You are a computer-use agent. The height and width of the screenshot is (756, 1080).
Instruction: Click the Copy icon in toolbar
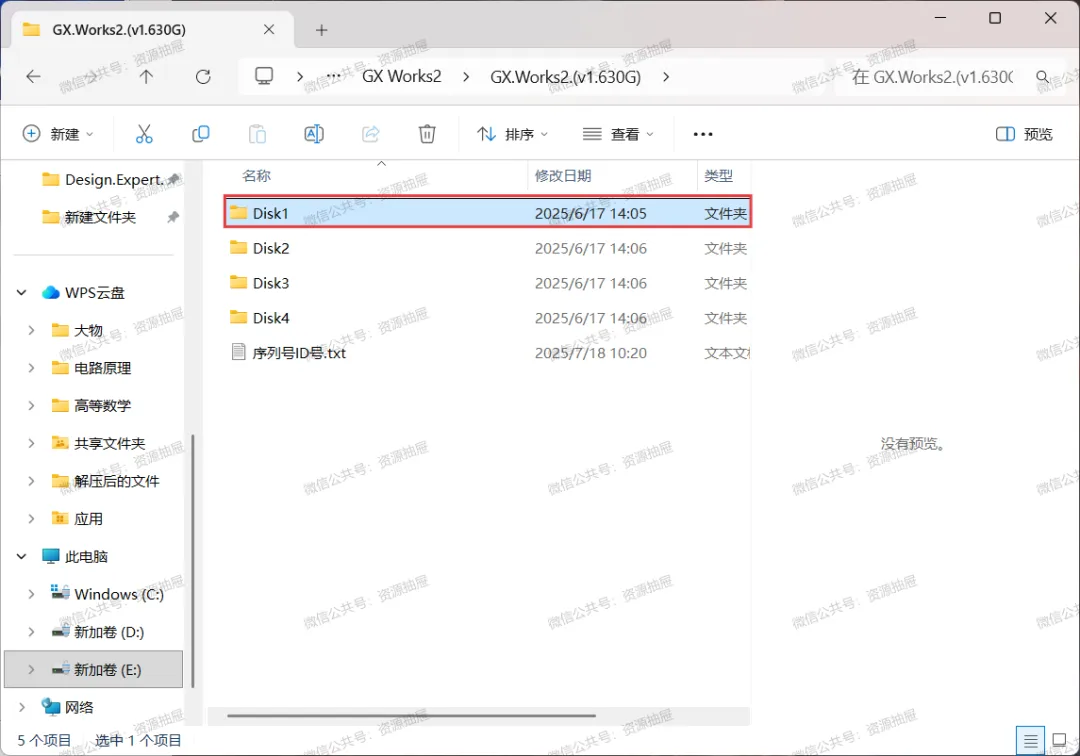pyautogui.click(x=200, y=134)
